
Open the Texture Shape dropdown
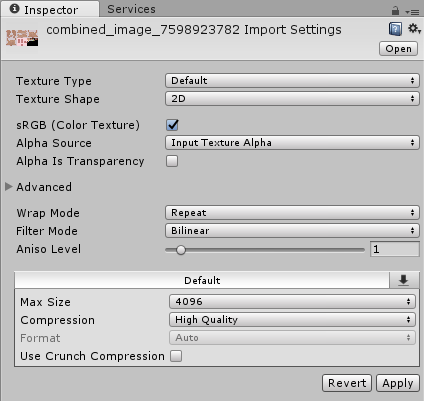point(292,99)
